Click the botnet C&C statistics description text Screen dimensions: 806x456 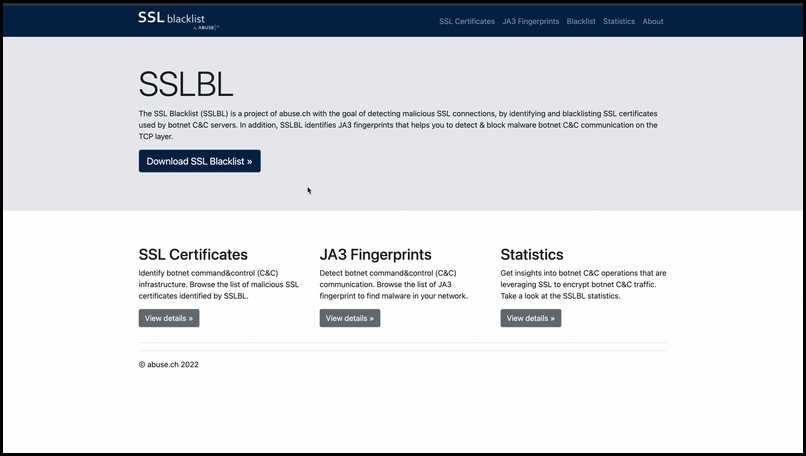(583, 285)
